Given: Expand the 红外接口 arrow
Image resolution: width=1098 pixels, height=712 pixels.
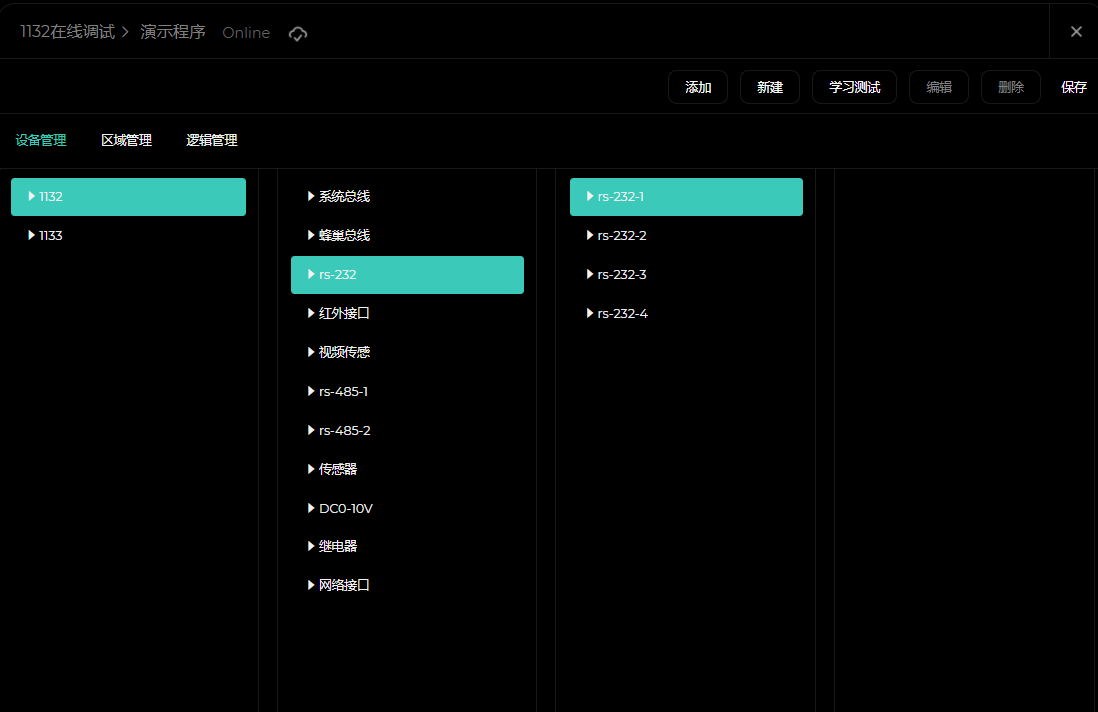Looking at the screenshot, I should 311,313.
